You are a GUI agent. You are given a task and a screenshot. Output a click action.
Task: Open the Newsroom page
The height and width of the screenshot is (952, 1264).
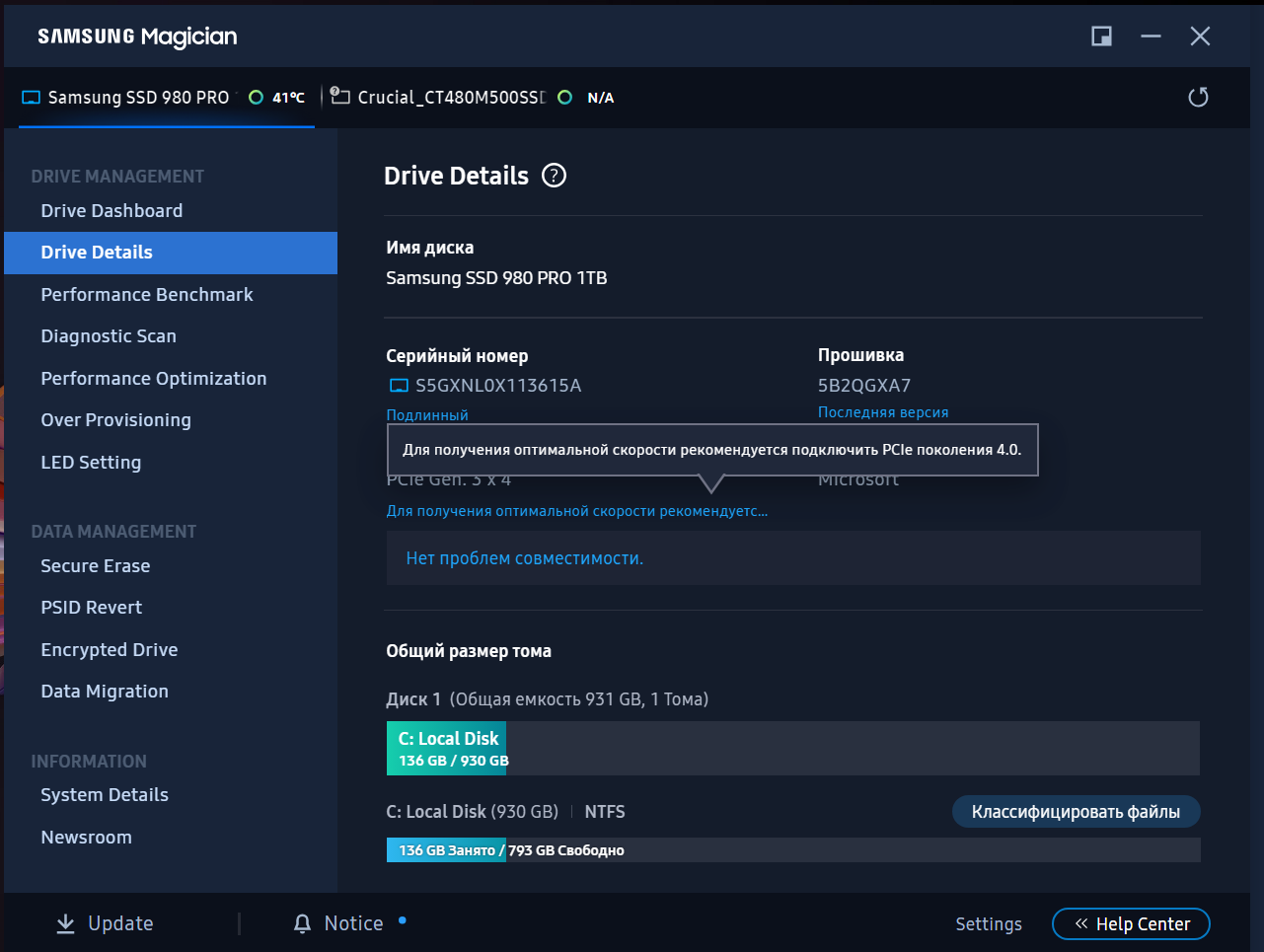[87, 838]
